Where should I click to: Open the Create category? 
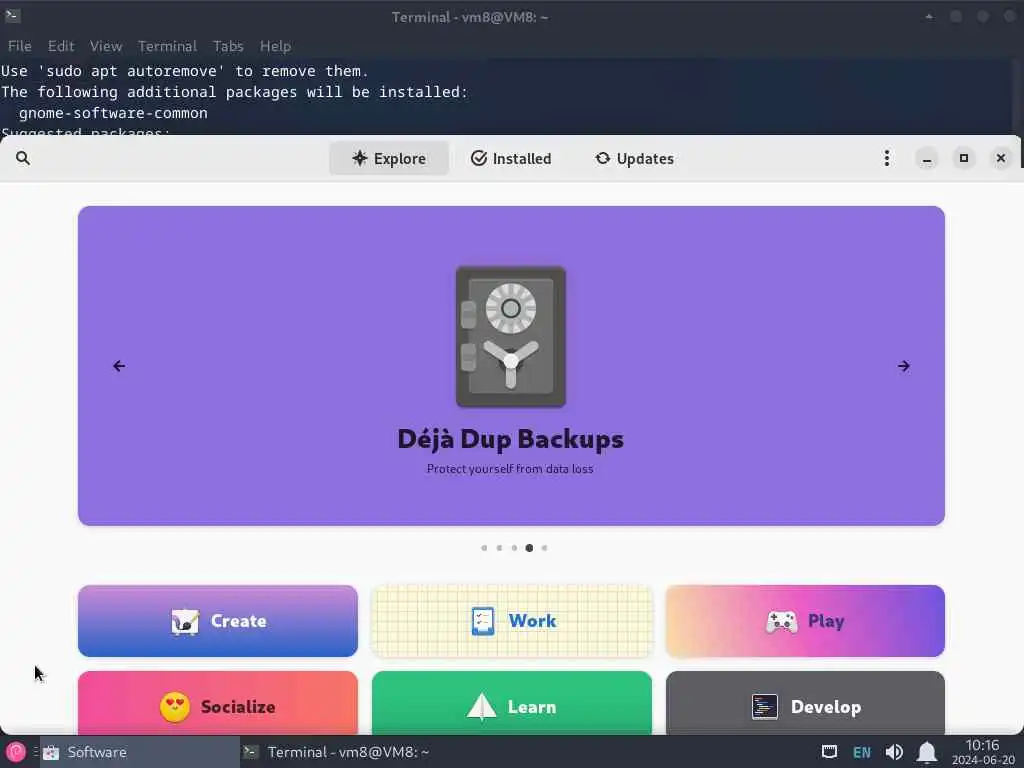217,620
